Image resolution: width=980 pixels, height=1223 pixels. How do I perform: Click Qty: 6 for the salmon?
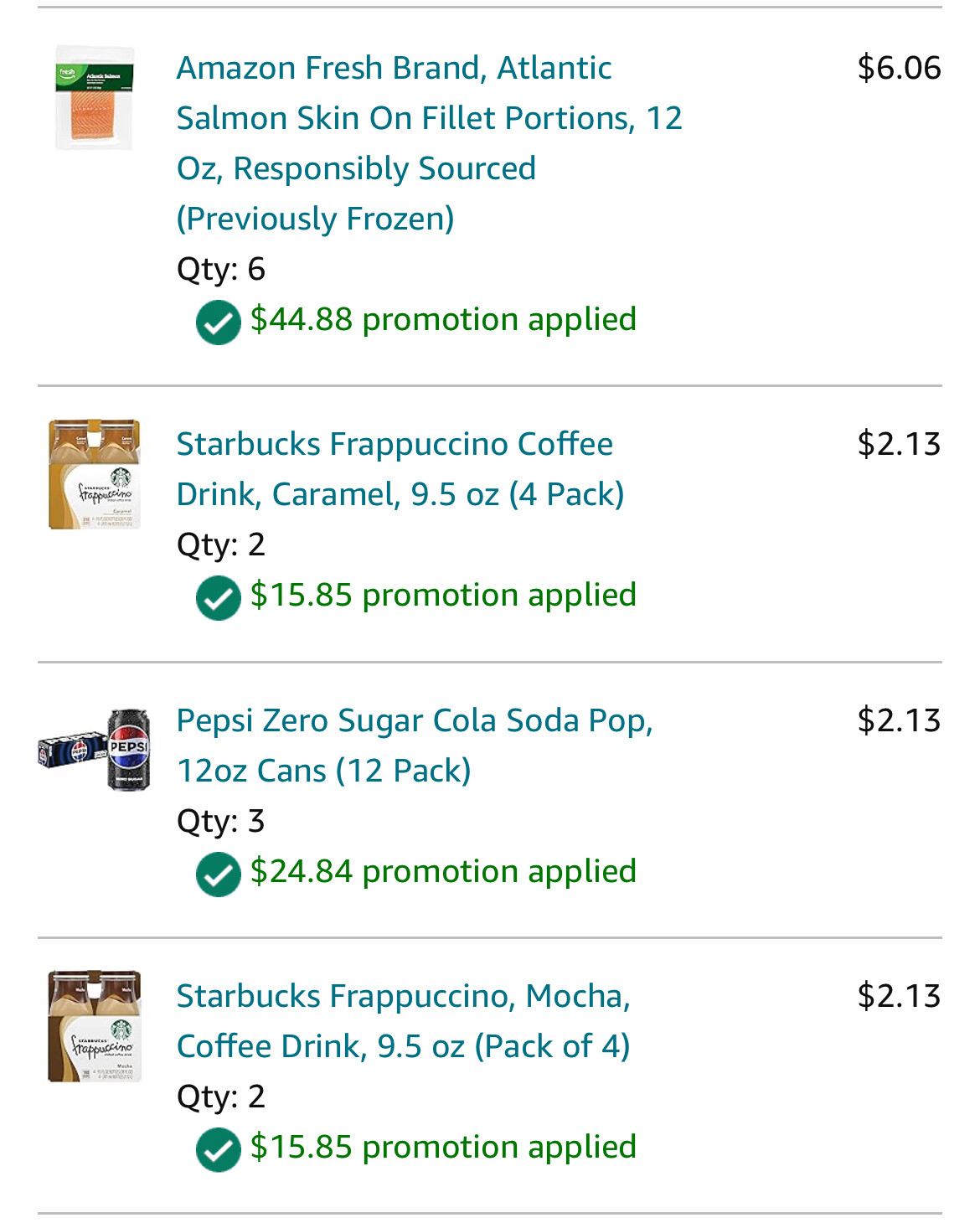click(221, 269)
